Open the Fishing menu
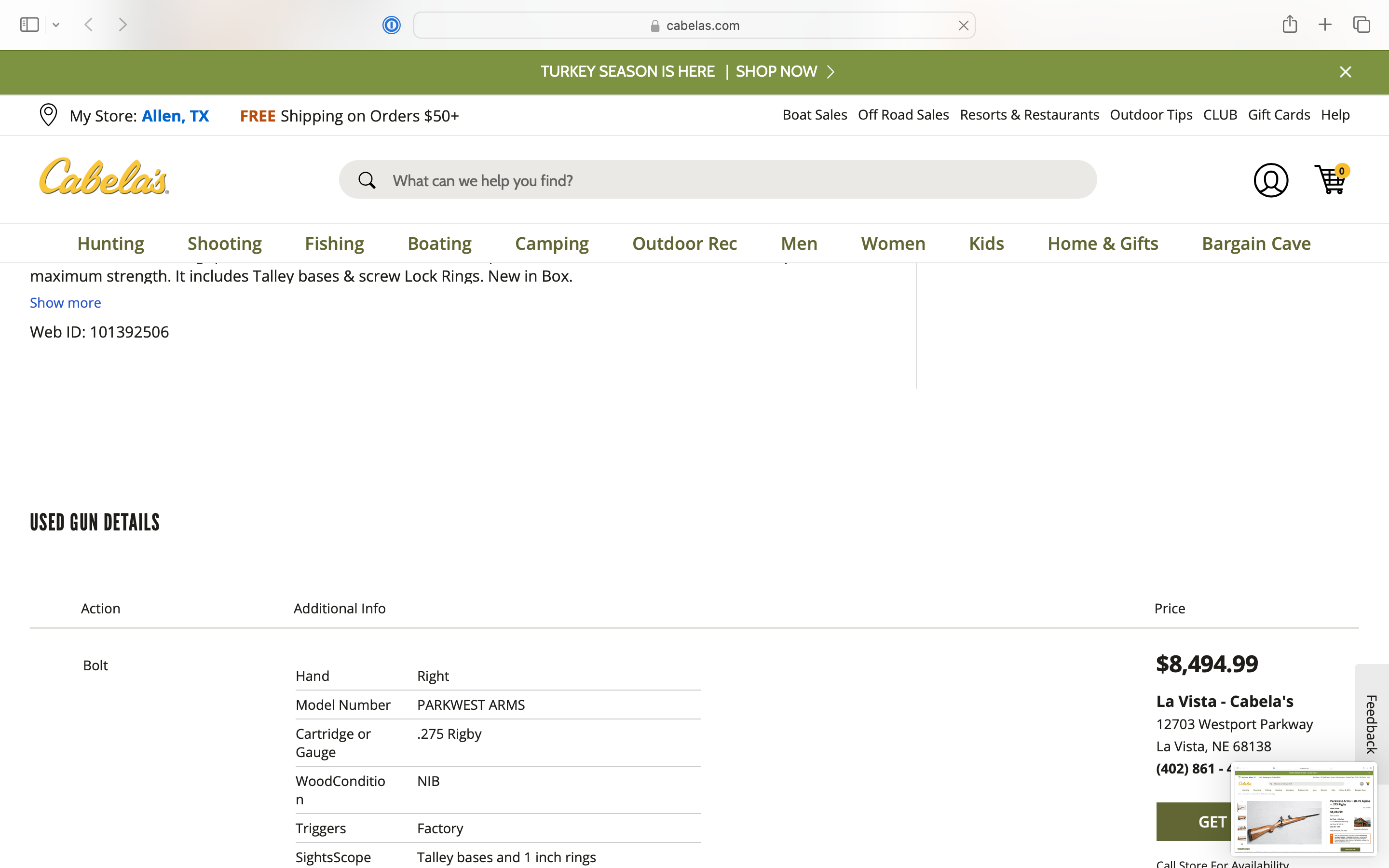This screenshot has width=1389, height=868. click(334, 244)
